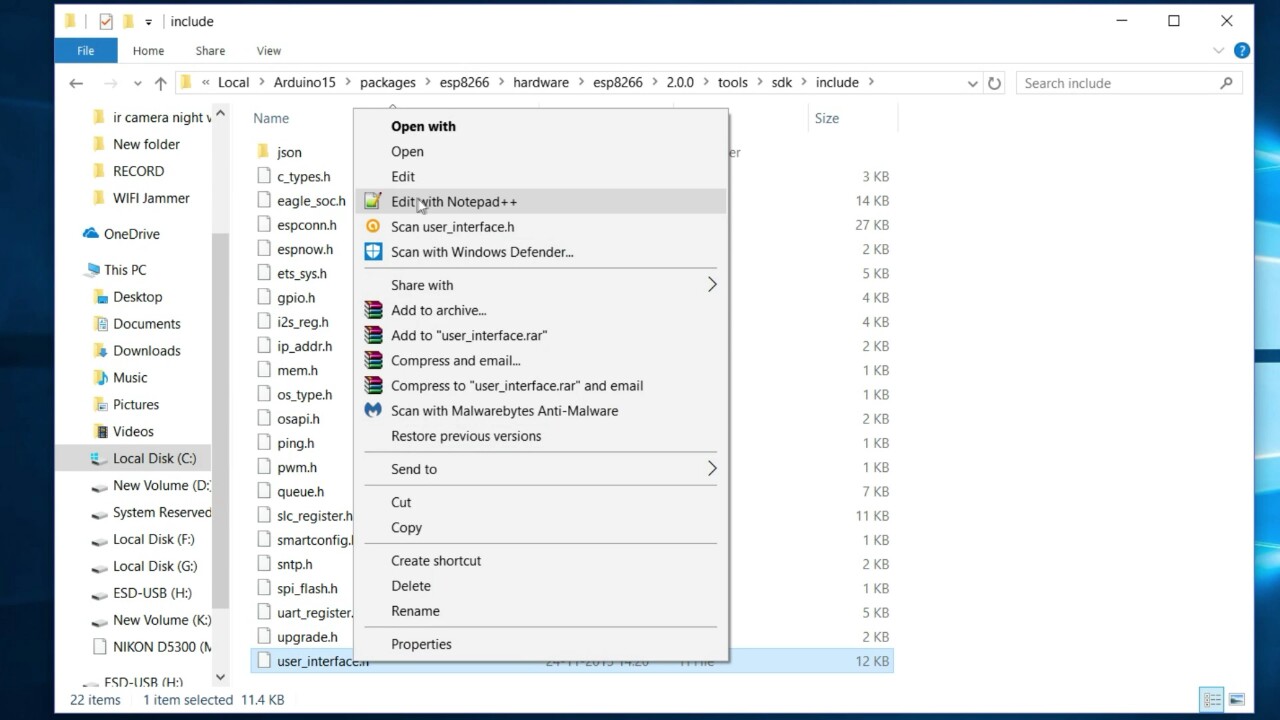Screen dimensions: 1280x720
Task: Select the file espconn.h
Action: click(306, 225)
